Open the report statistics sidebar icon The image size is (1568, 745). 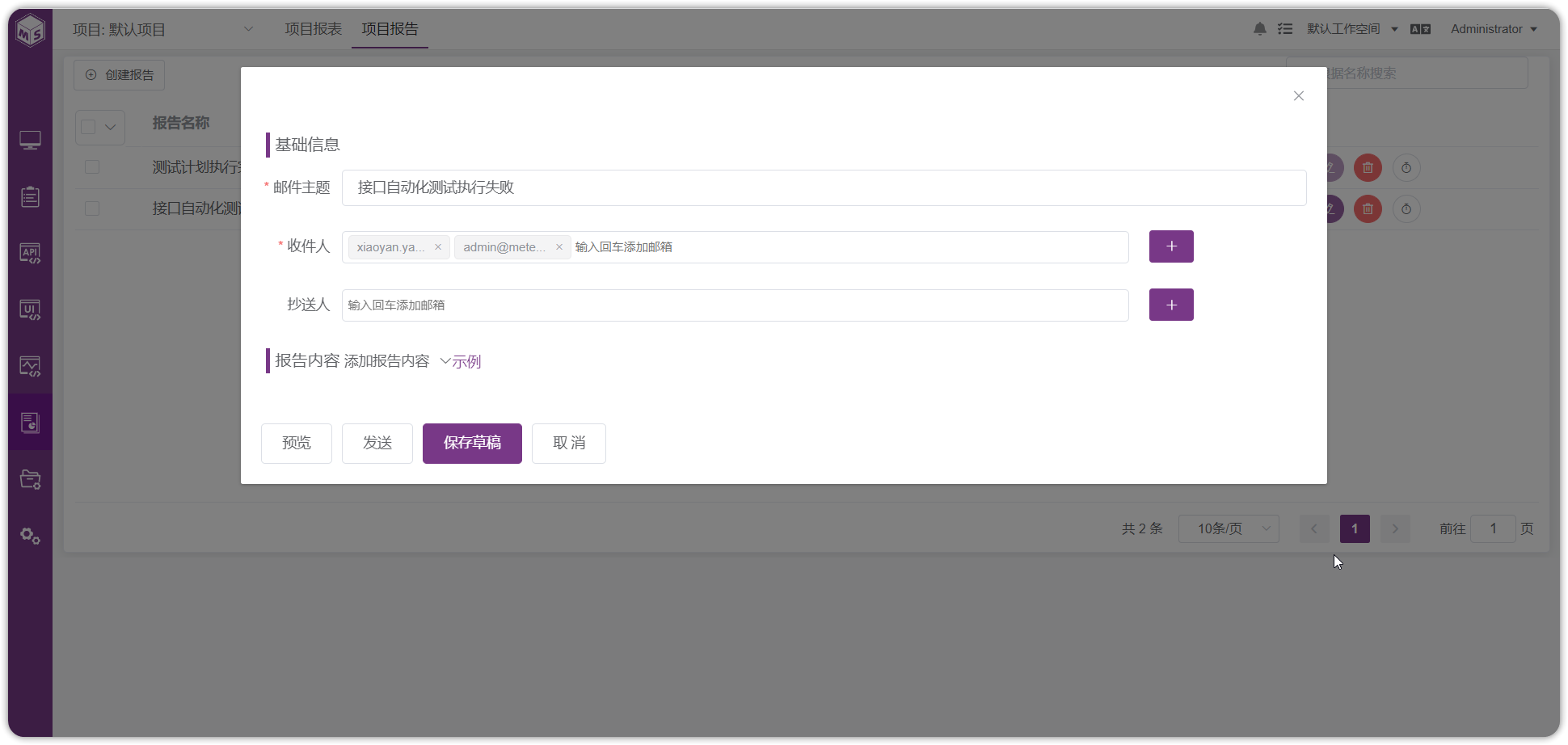pyautogui.click(x=31, y=423)
